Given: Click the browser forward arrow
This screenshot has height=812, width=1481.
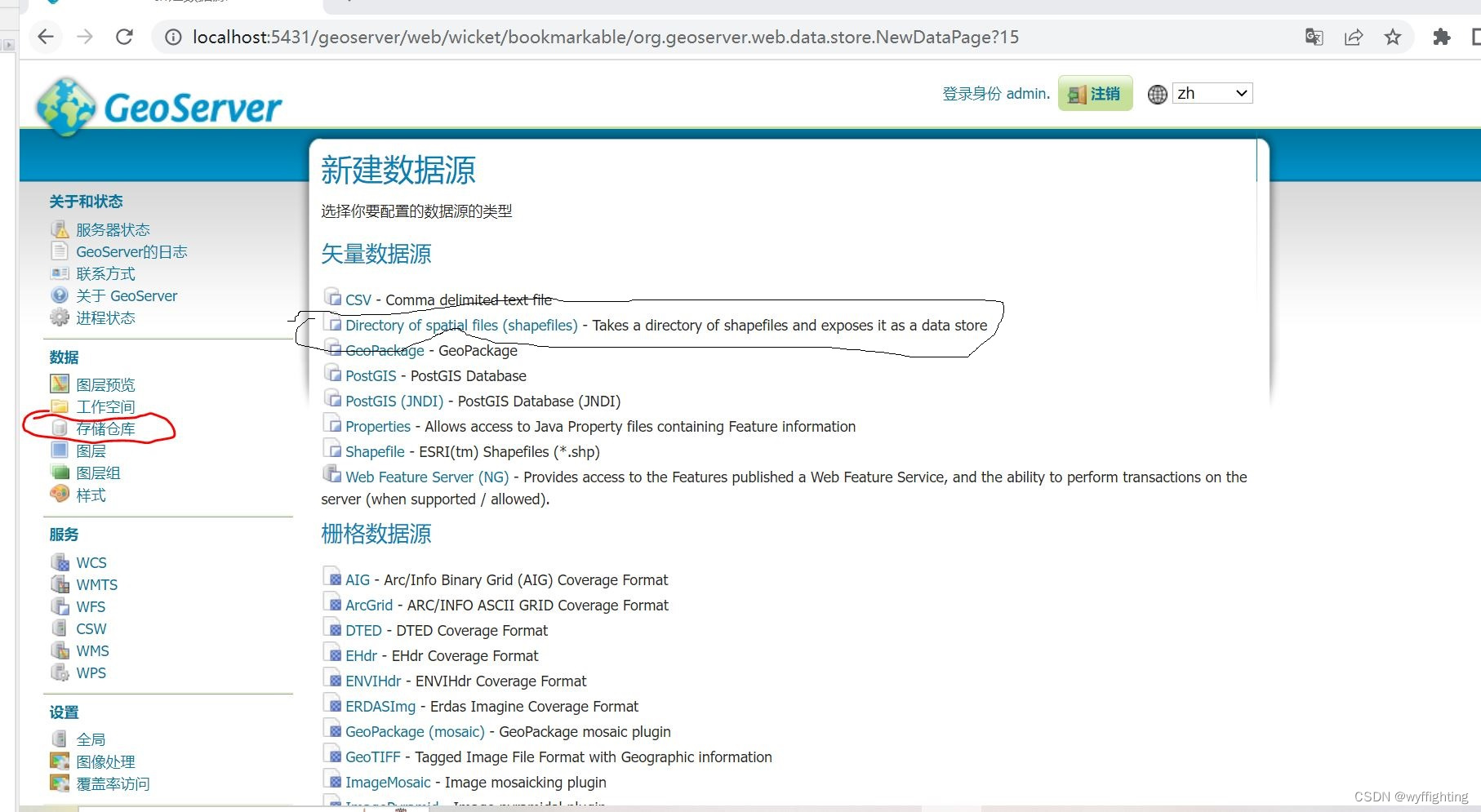Looking at the screenshot, I should tap(85, 37).
